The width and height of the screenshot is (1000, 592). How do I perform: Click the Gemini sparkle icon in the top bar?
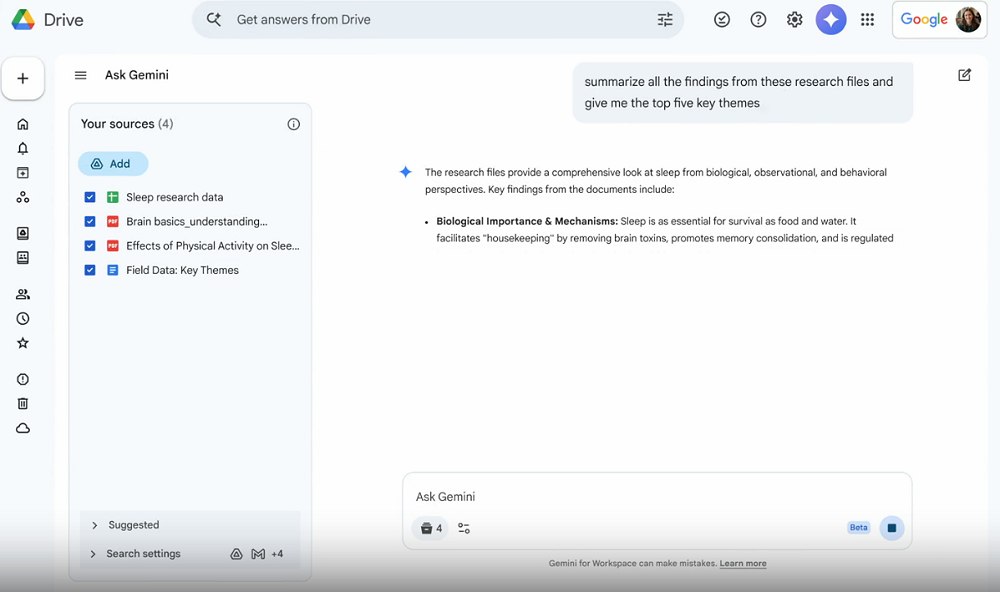point(831,19)
